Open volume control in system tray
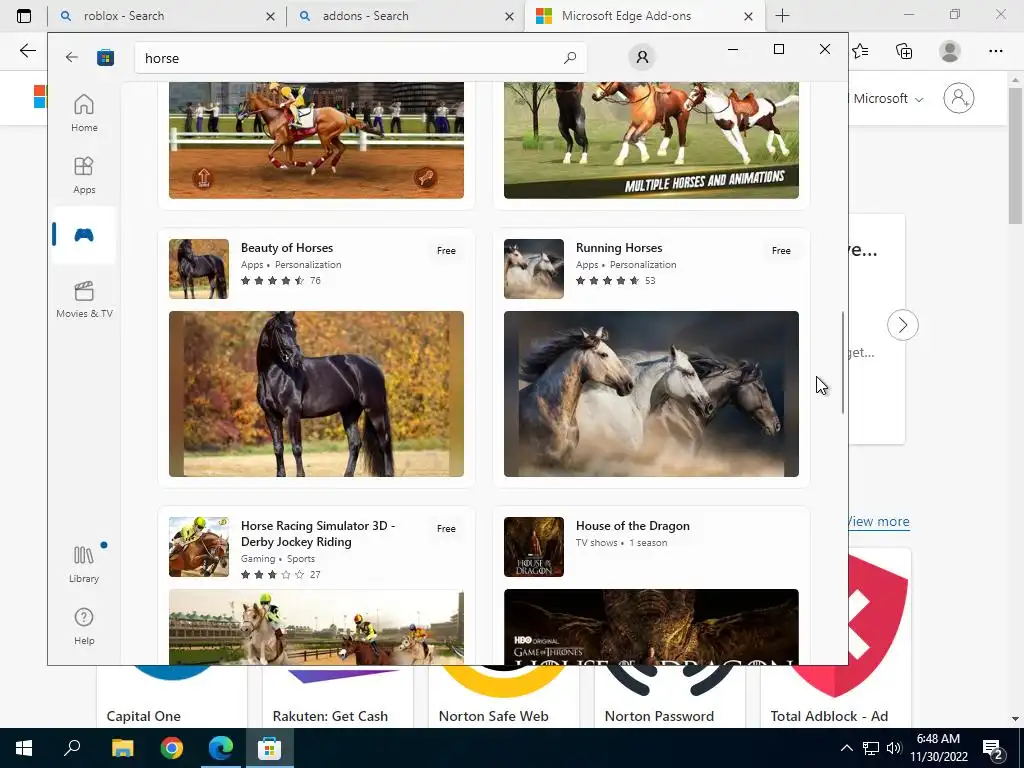 894,748
